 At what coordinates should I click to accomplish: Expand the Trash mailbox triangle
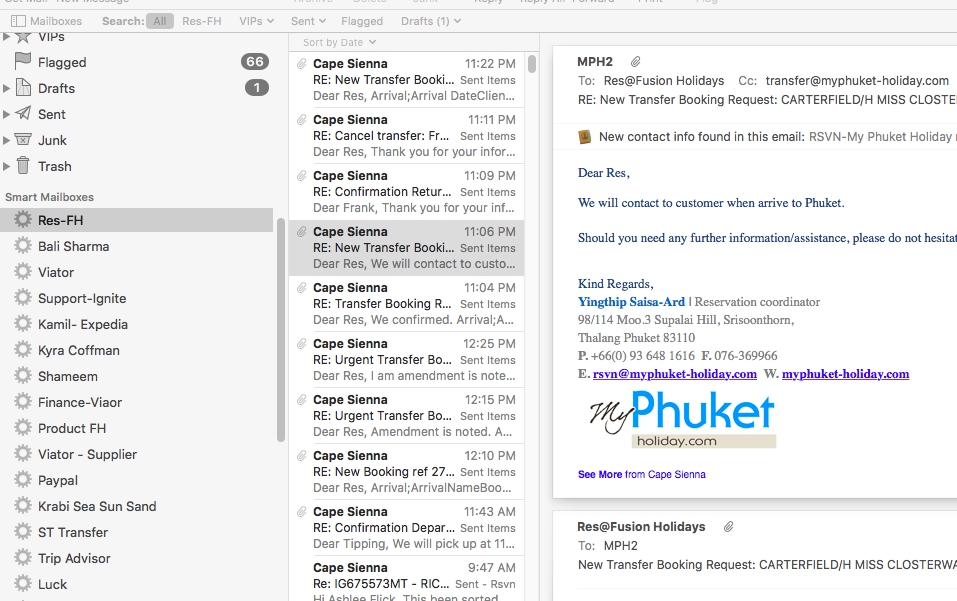point(6,166)
